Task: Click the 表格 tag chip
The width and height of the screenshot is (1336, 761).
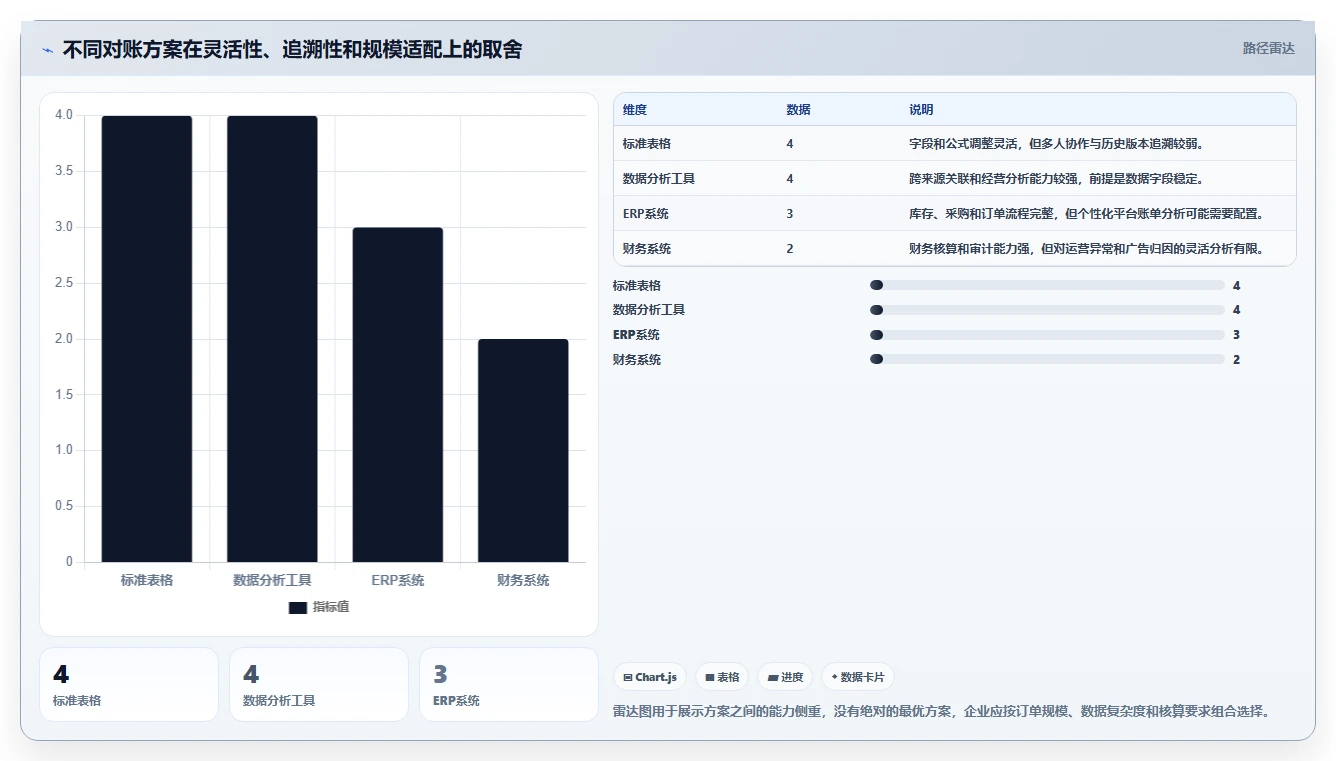Action: pos(722,677)
